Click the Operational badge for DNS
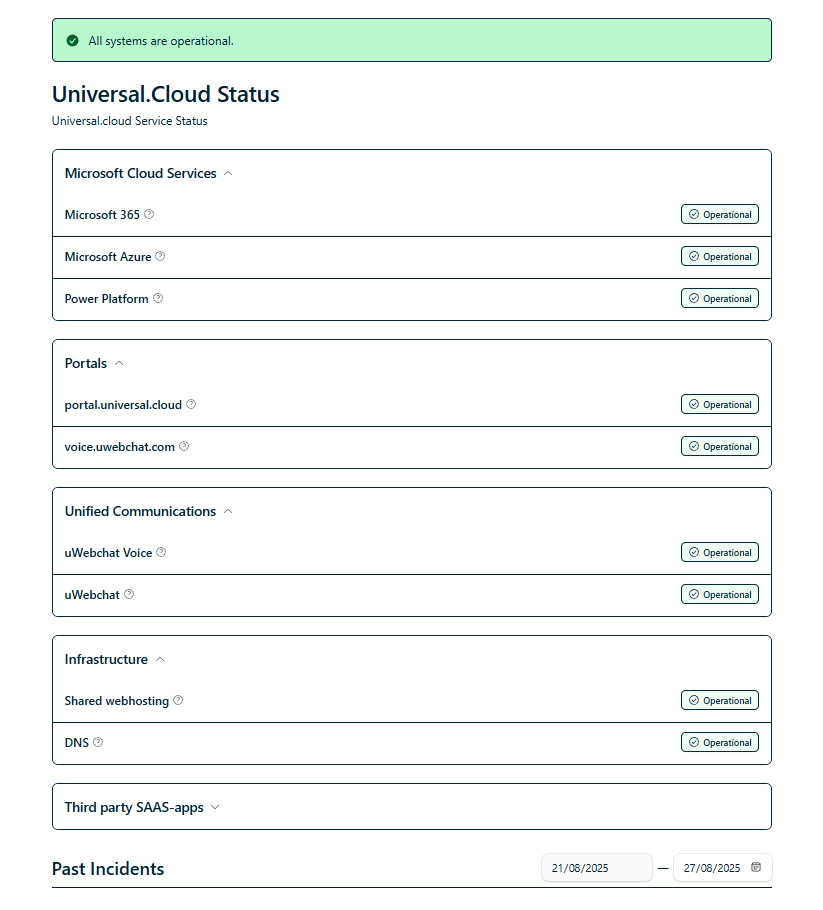This screenshot has width=823, height=910. click(719, 742)
